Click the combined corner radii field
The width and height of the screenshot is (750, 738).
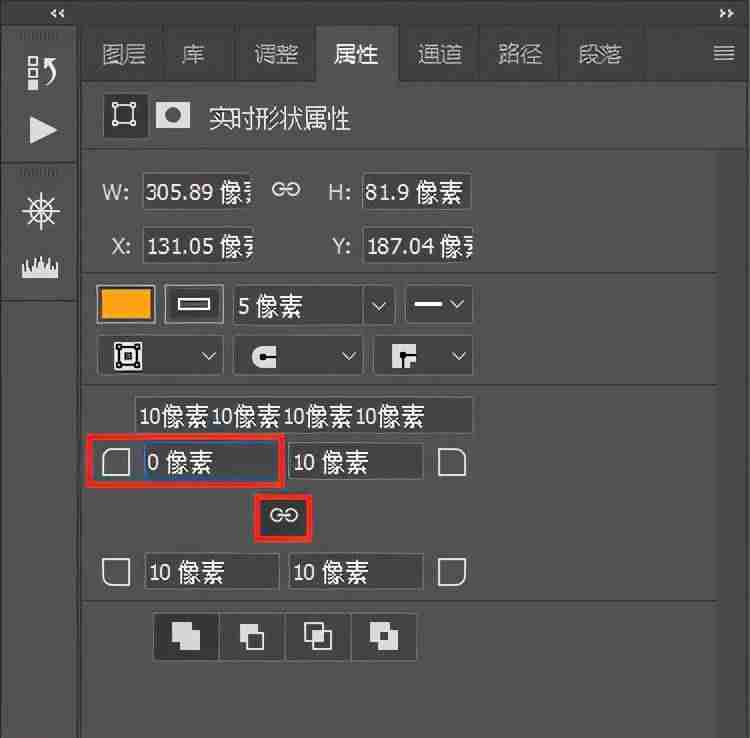click(304, 415)
